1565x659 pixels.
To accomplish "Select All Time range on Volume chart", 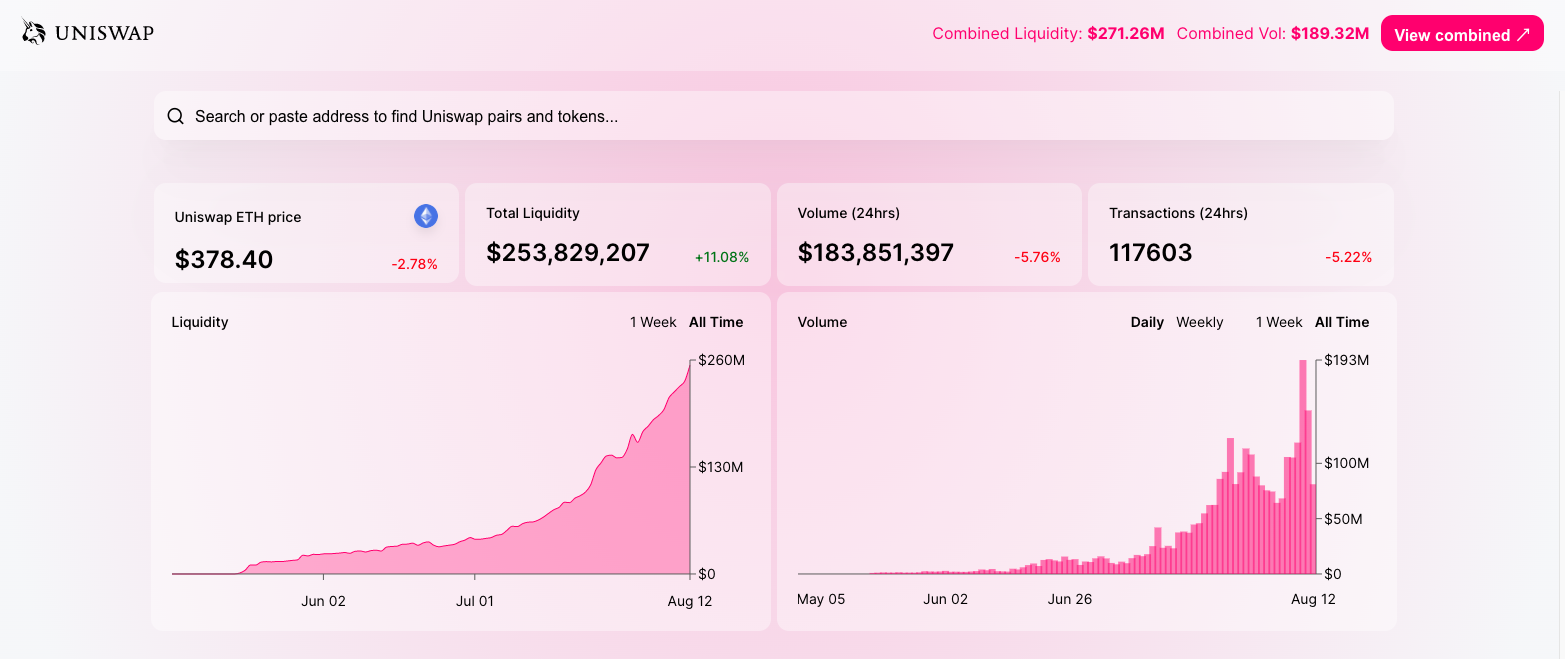I will coord(1342,322).
